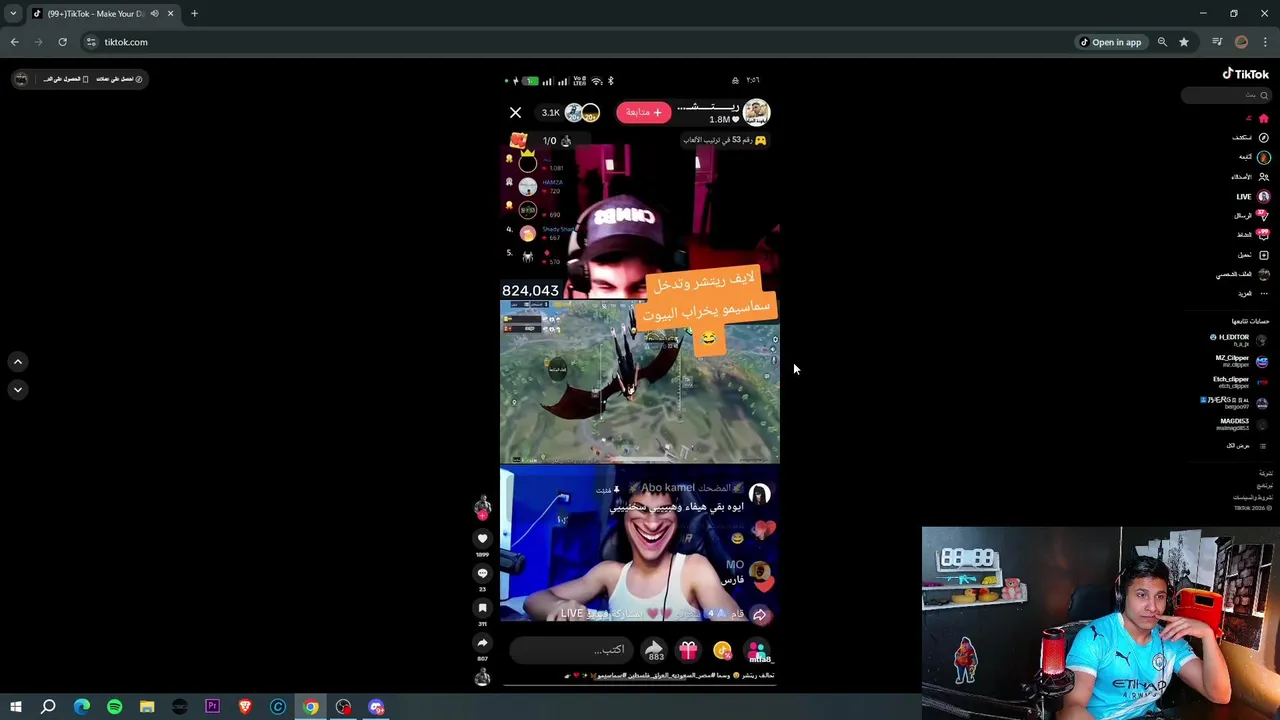Click the get coins pill at top left
Image resolution: width=1280 pixels, height=720 pixels.
point(119,79)
